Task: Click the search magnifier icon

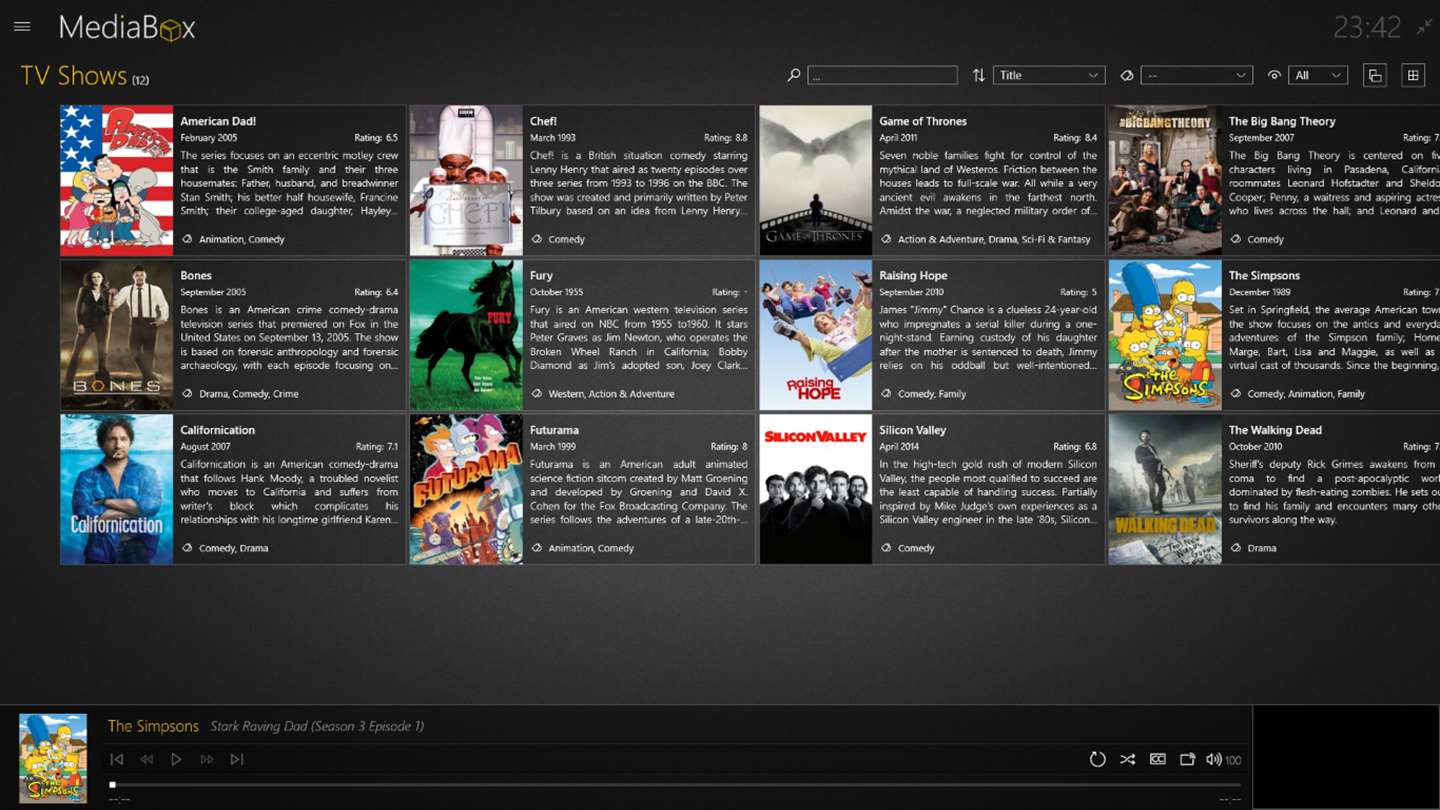Action: coord(794,75)
